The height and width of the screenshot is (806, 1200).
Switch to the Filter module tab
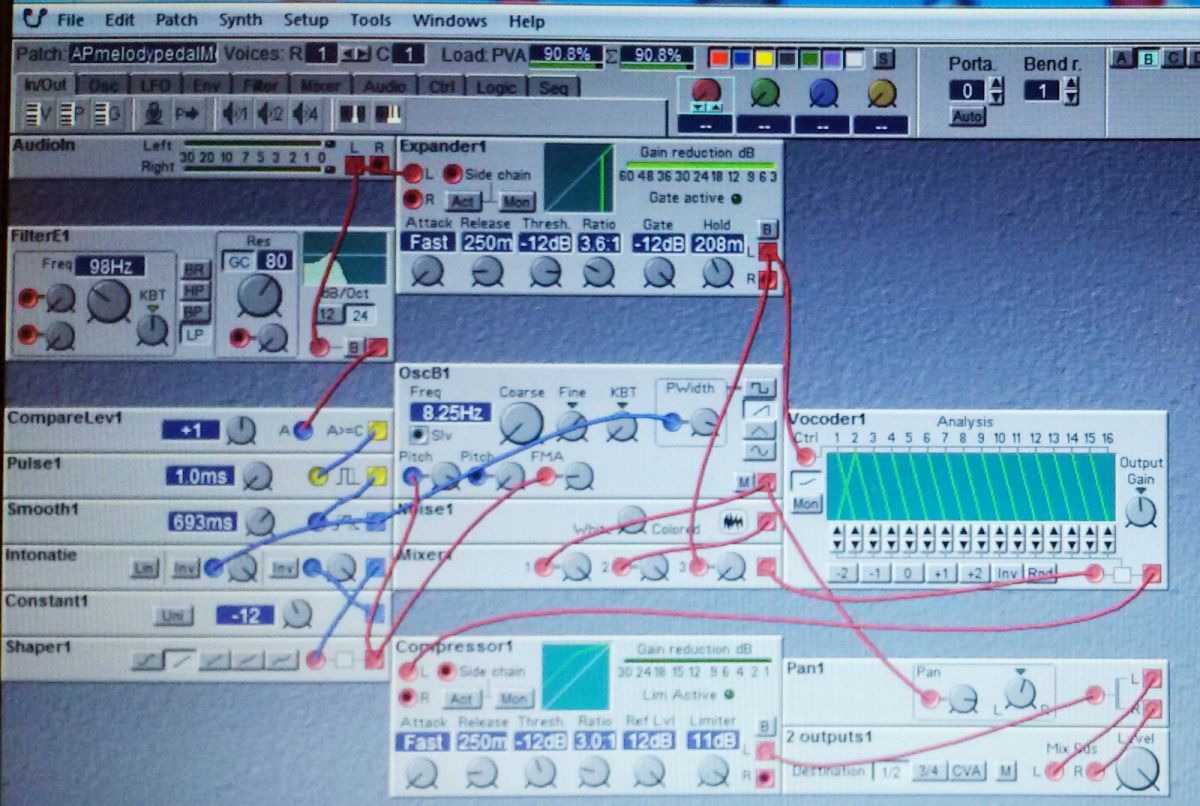(x=260, y=87)
